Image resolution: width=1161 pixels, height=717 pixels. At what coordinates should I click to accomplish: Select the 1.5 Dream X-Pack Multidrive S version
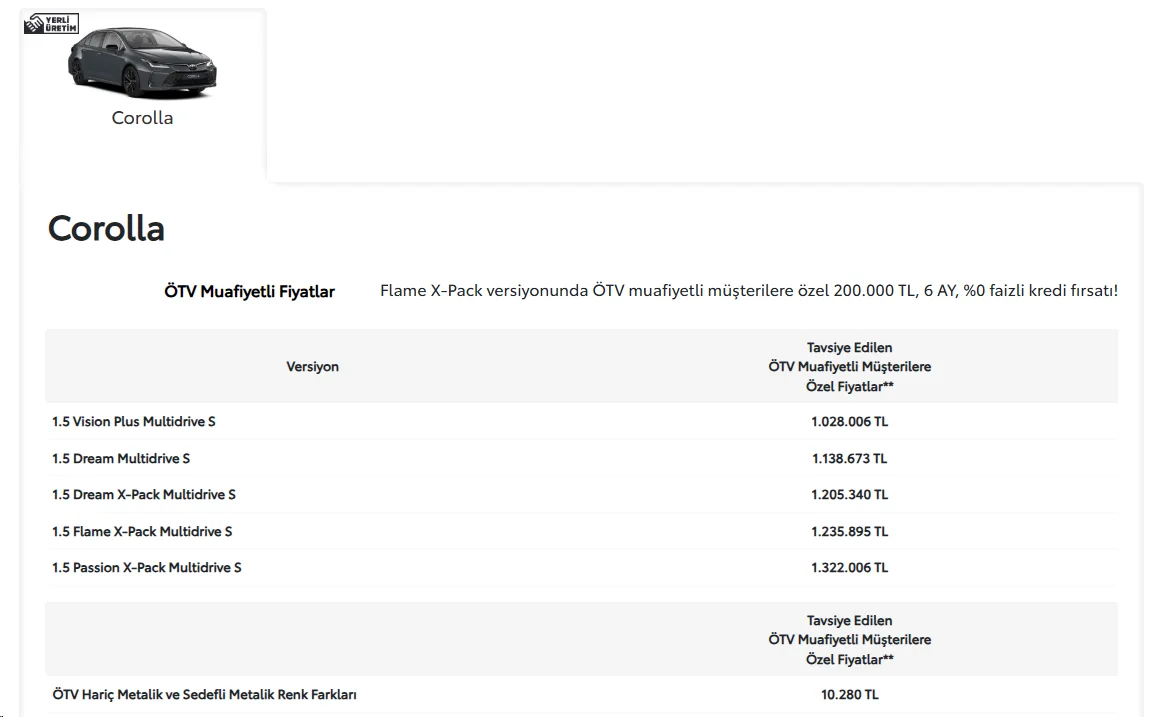pos(144,495)
